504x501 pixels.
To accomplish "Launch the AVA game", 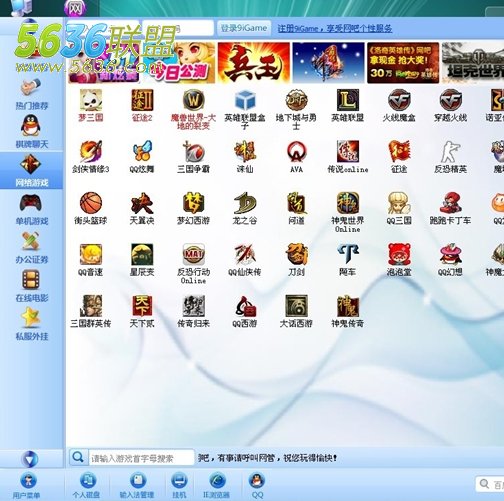I will (296, 157).
